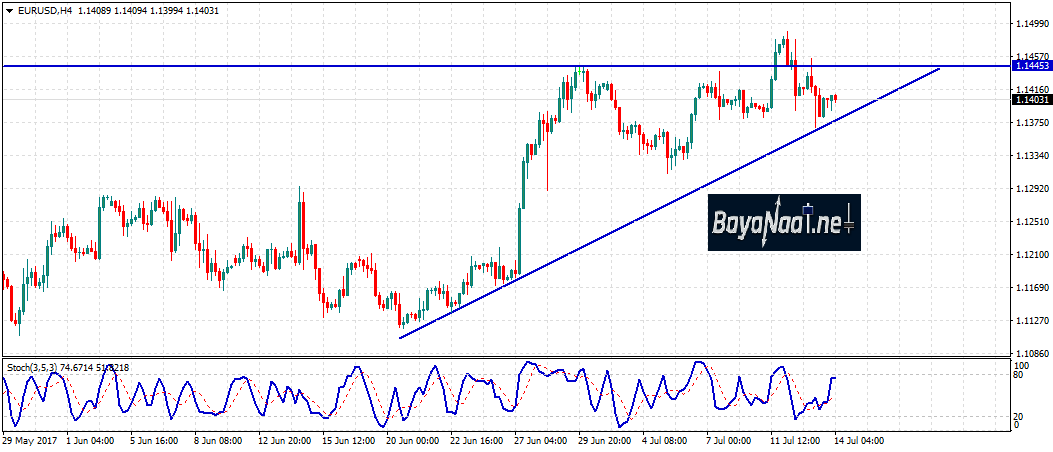Click the 20 level on stochastic scale
The height and width of the screenshot is (452, 1053).
pos(1020,416)
